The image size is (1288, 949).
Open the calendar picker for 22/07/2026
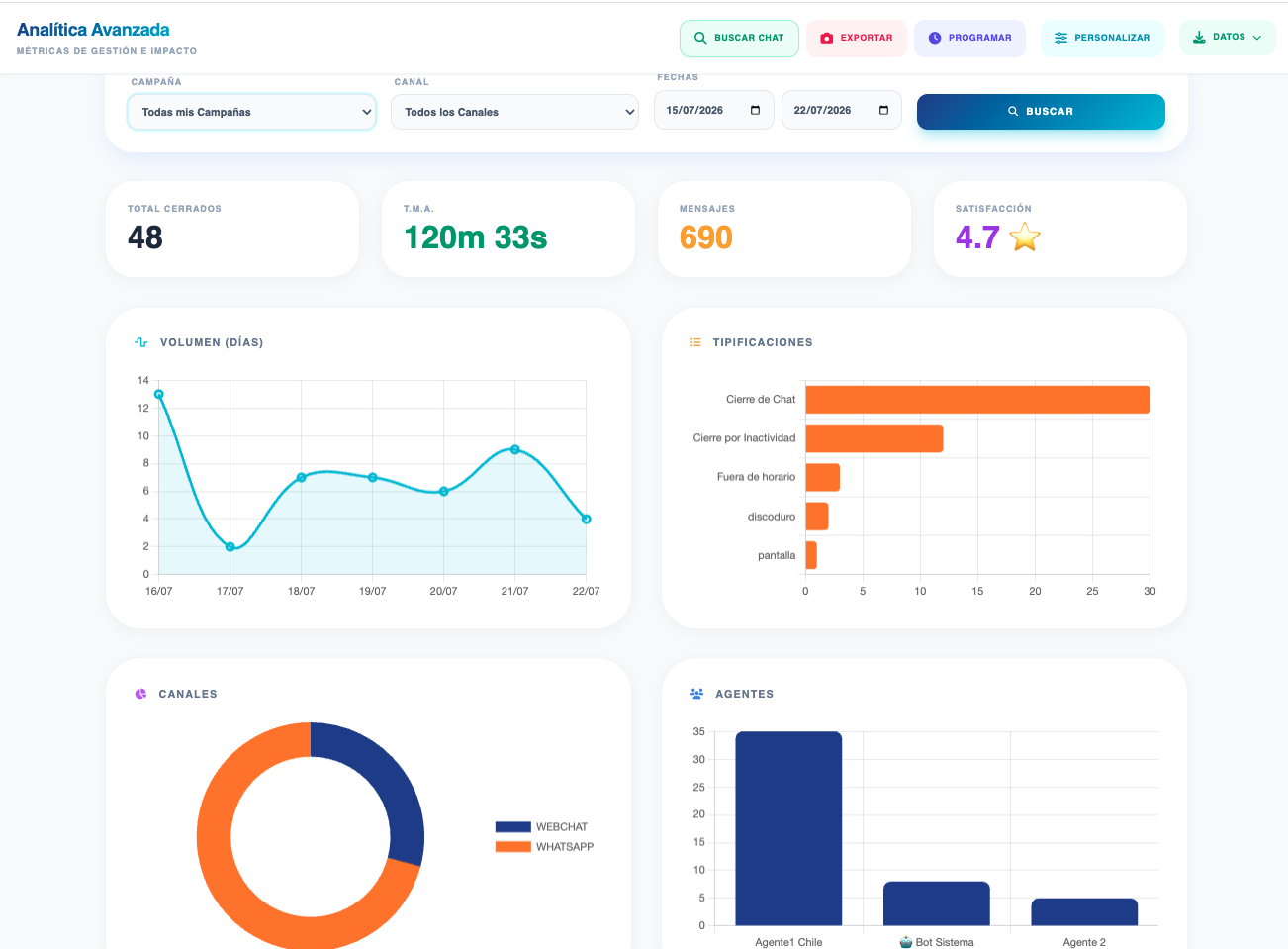tap(883, 110)
